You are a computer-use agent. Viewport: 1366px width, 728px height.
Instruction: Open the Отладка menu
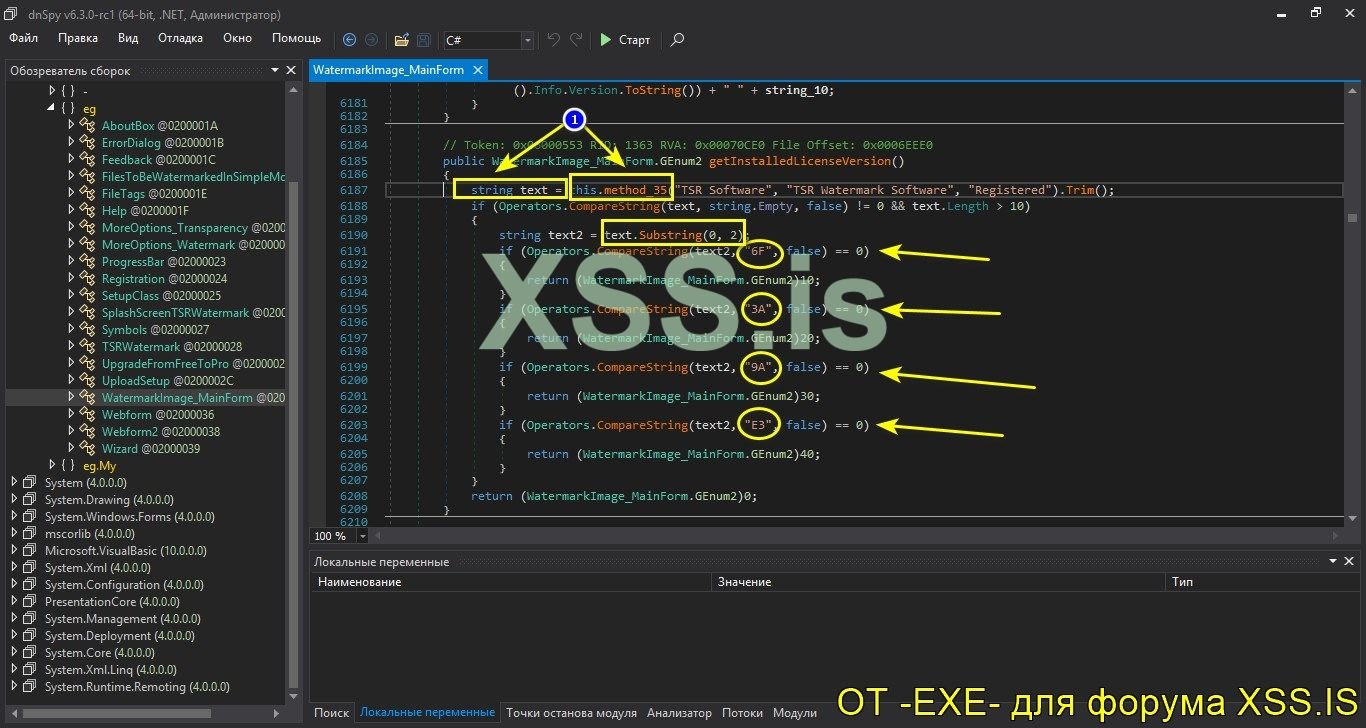(180, 38)
